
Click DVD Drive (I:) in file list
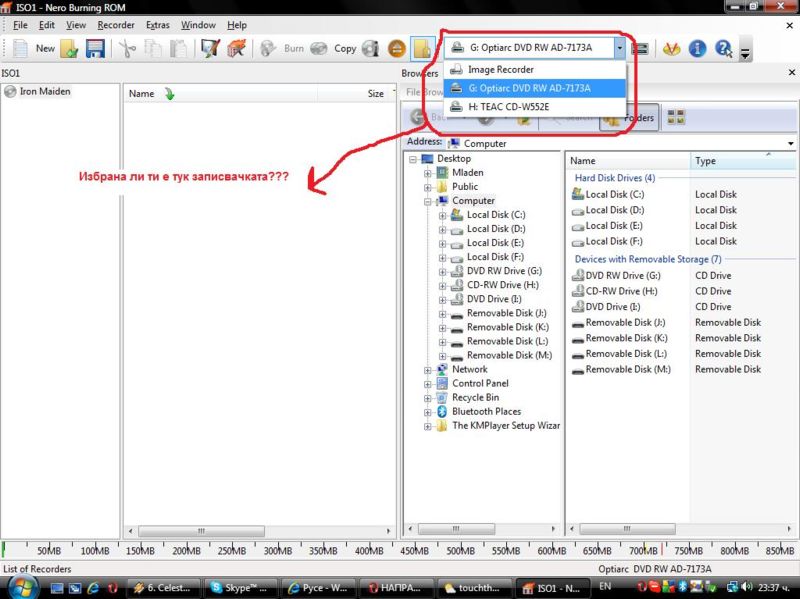(612, 307)
